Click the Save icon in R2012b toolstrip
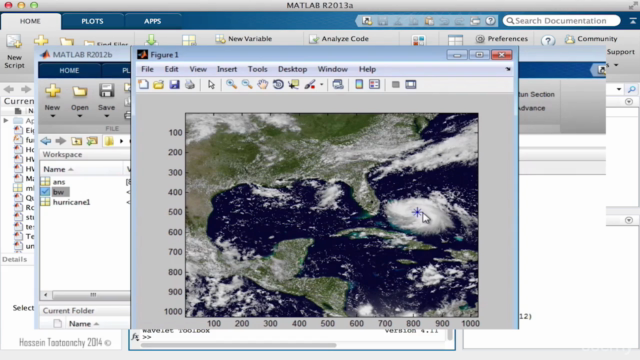Screen dimensions: 640x360 107,91
